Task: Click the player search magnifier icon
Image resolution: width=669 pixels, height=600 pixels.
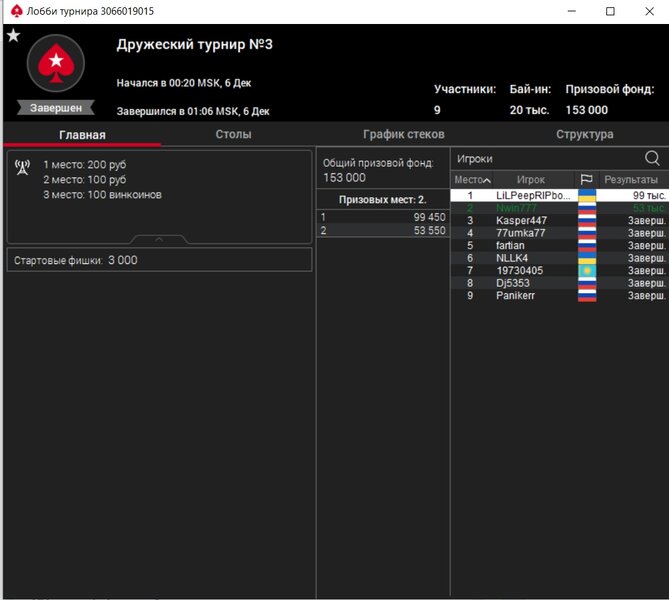Action: [652, 158]
